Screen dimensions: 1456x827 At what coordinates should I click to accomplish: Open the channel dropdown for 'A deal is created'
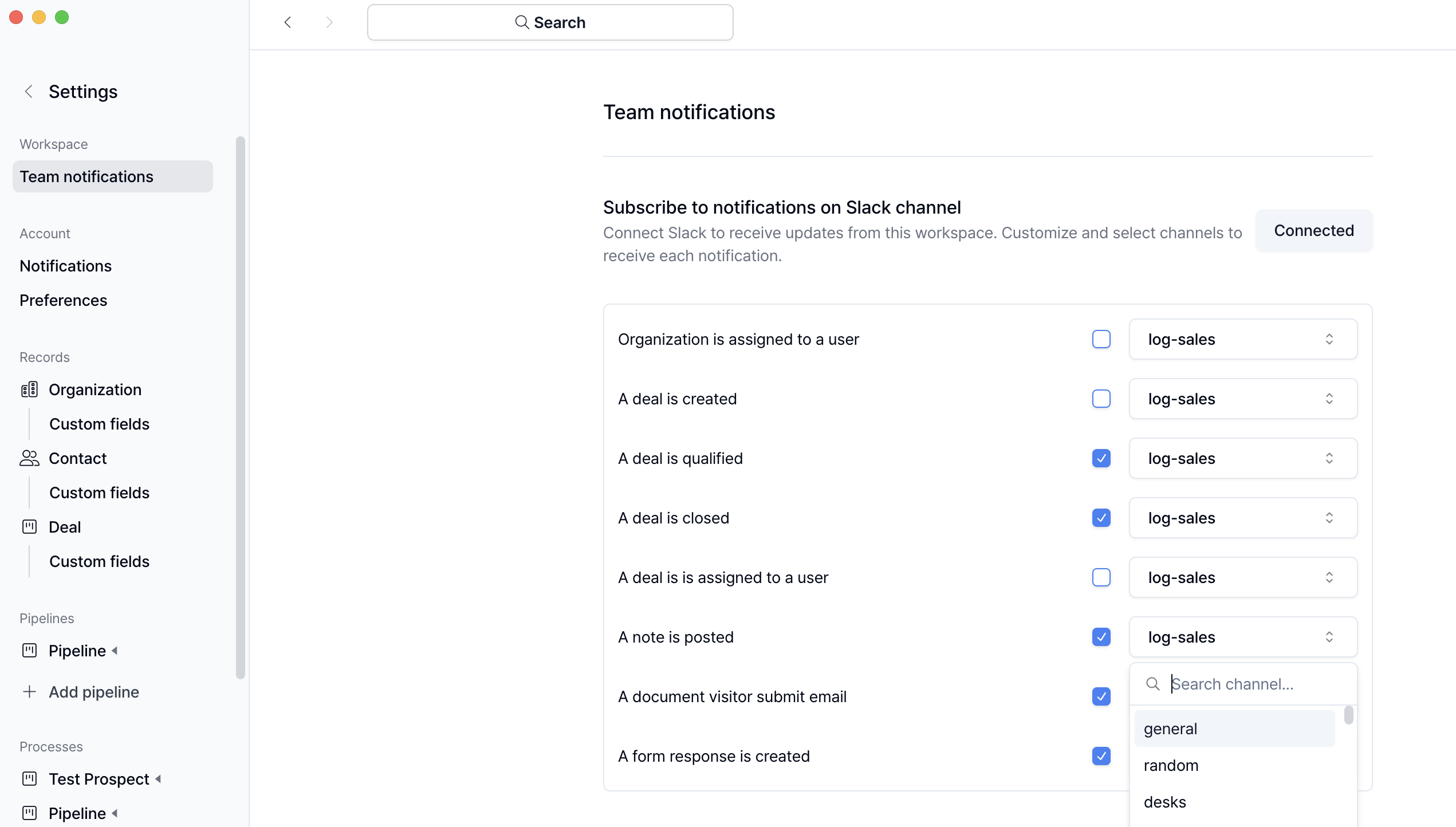[x=1242, y=399]
